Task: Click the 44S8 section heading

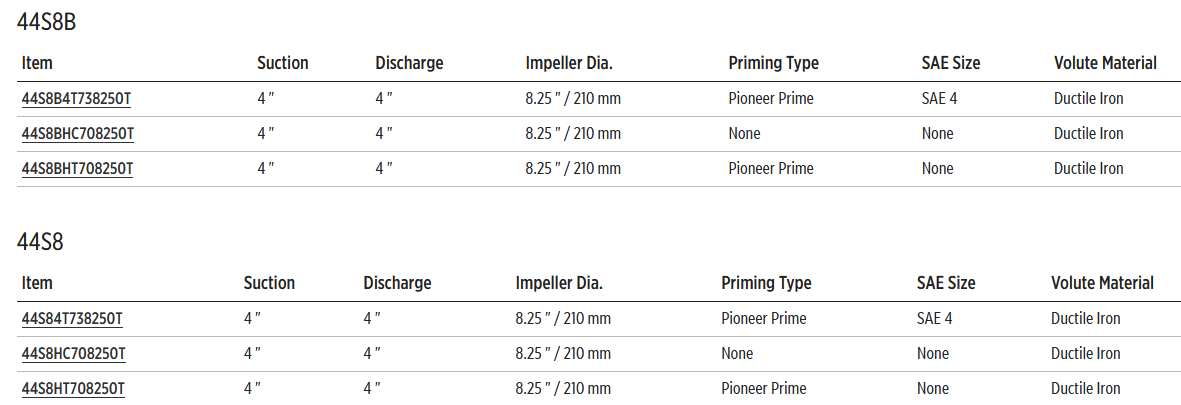Action: (41, 242)
